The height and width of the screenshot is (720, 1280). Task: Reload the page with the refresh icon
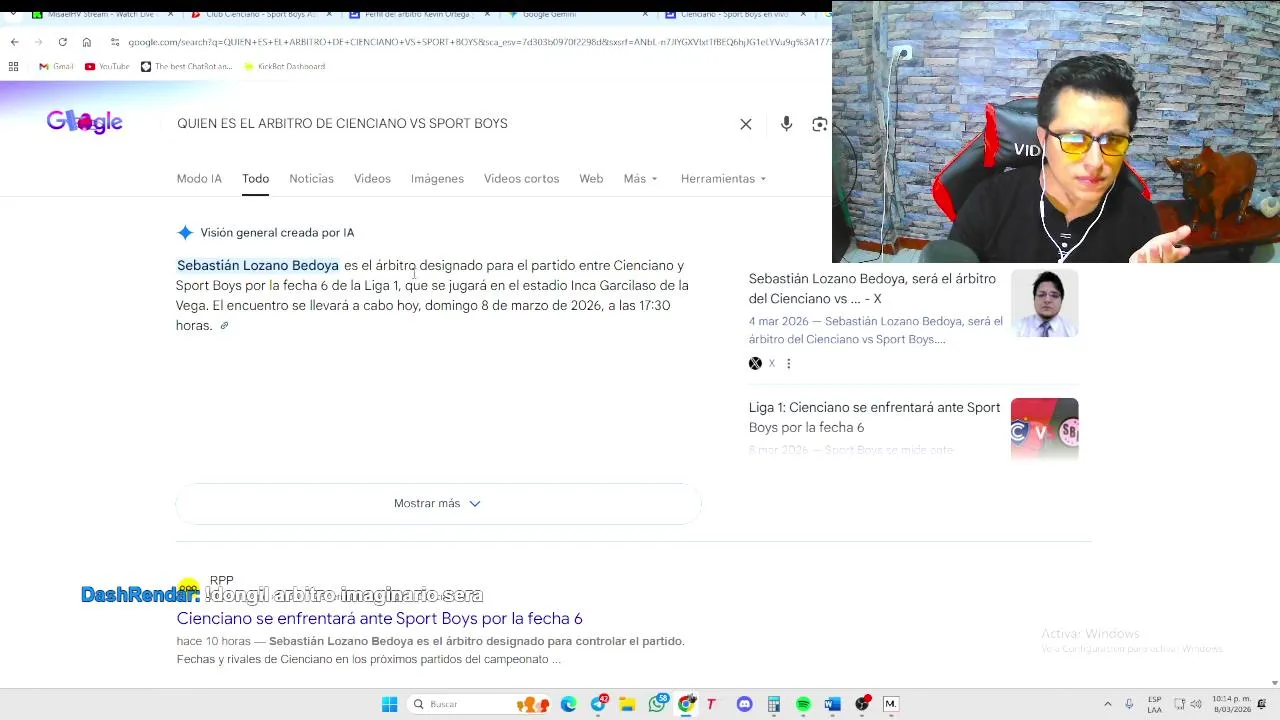pos(62,42)
